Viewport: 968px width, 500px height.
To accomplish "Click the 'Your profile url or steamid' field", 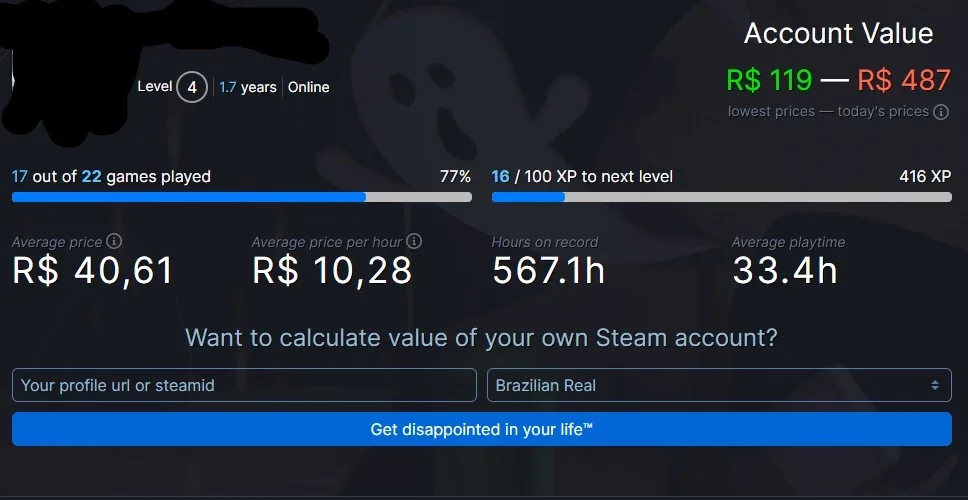I will [244, 385].
